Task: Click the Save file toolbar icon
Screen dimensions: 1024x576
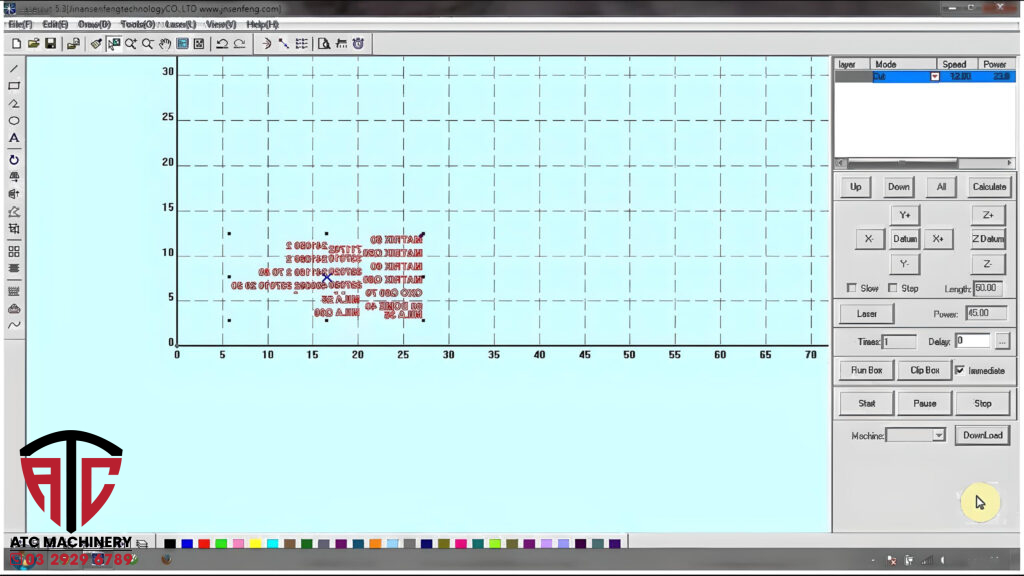Action: point(51,44)
